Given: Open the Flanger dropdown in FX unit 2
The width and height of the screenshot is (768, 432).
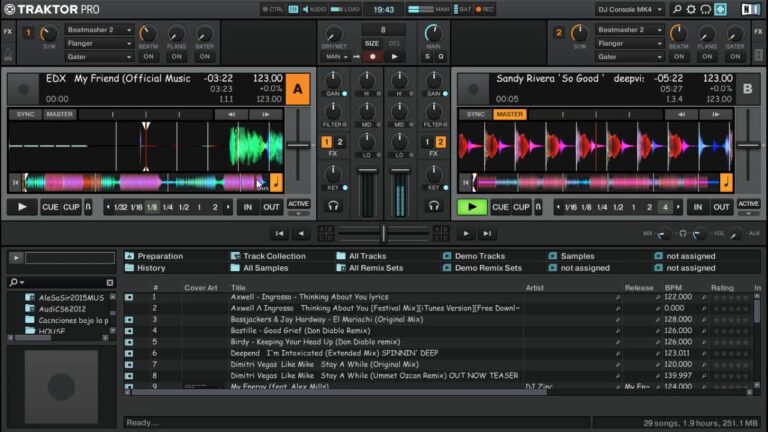Looking at the screenshot, I should click(x=630, y=44).
